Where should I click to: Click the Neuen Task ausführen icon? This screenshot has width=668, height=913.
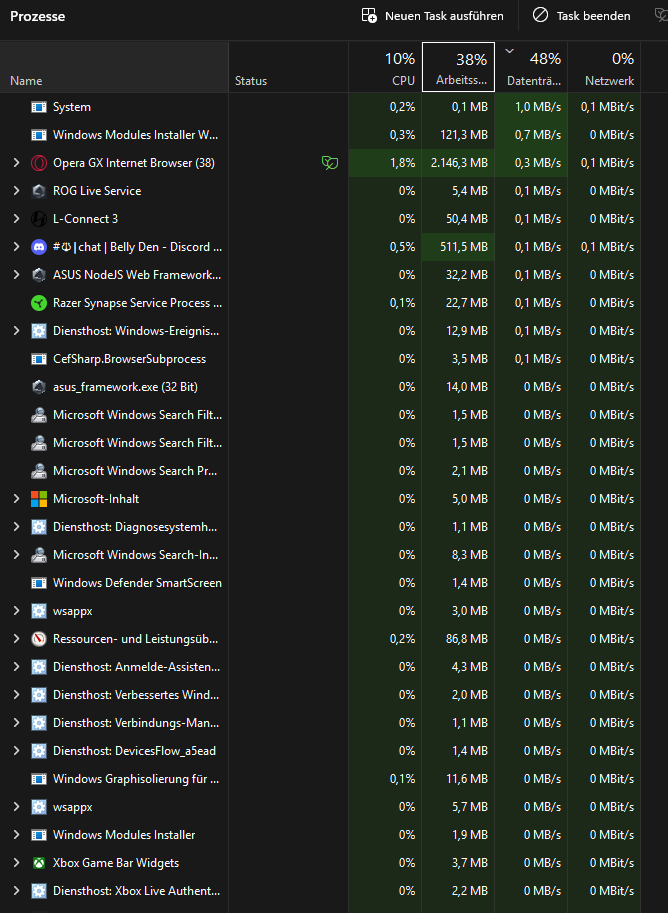pos(369,16)
